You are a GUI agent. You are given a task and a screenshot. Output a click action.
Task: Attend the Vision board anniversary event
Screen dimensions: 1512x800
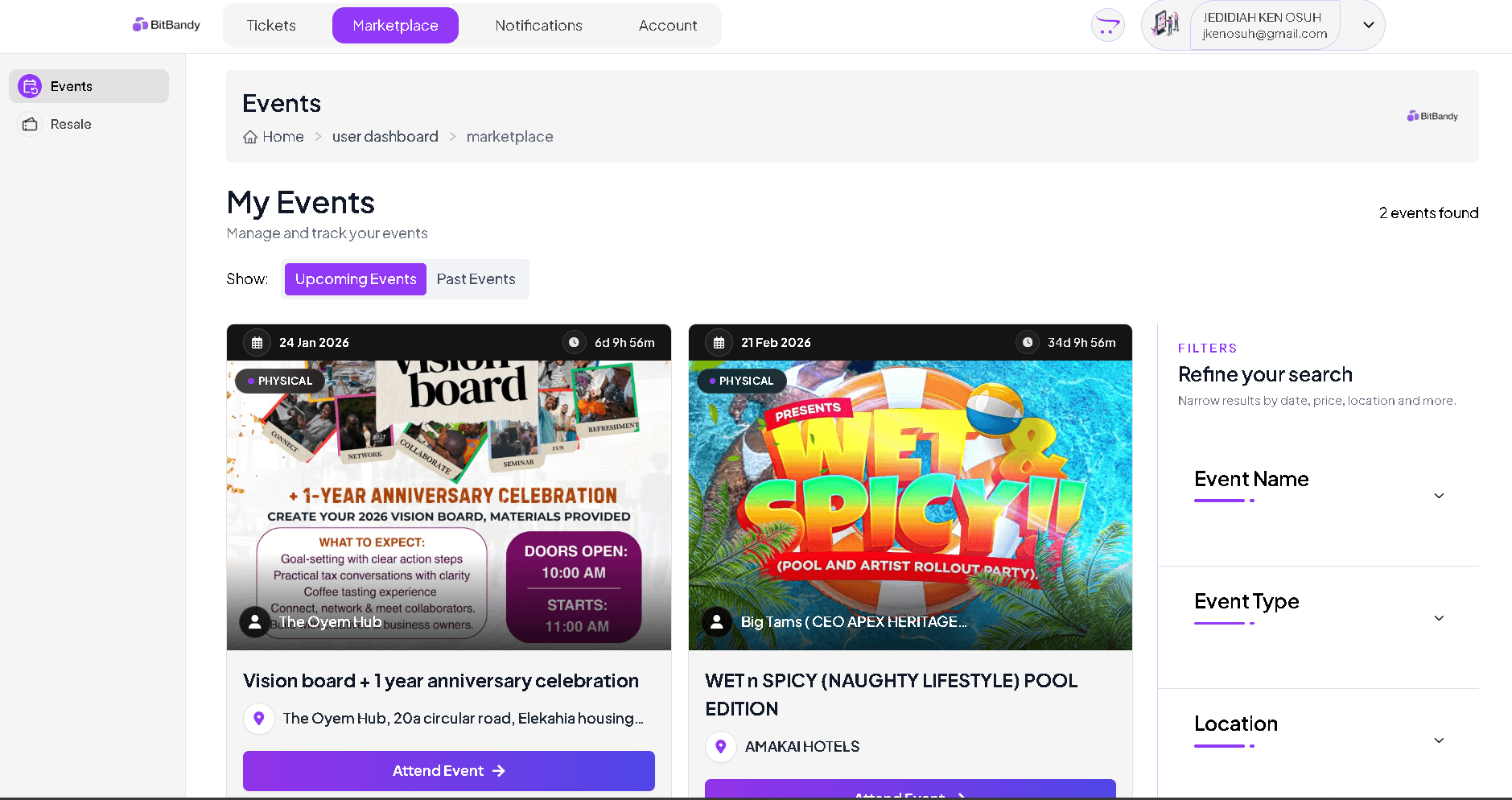coord(448,771)
